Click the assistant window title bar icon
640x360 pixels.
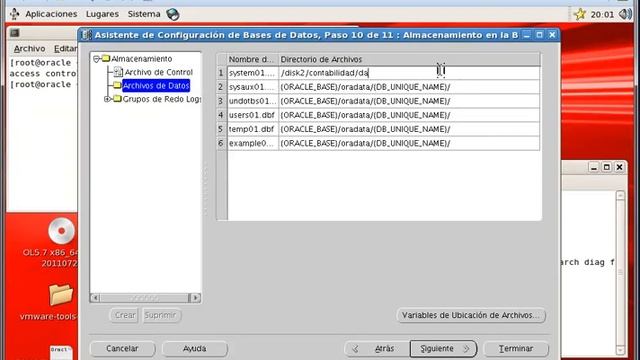(x=86, y=35)
